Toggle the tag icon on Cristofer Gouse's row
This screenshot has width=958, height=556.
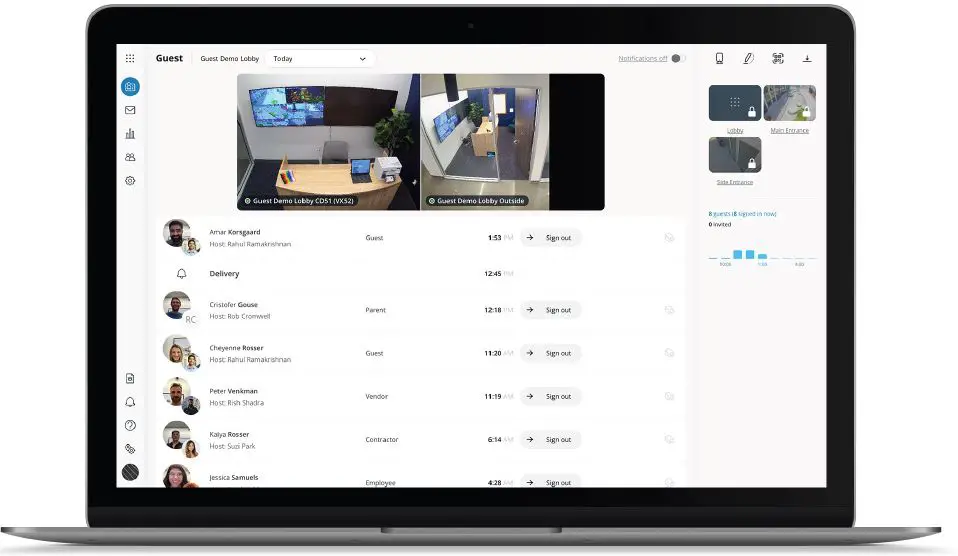click(669, 310)
